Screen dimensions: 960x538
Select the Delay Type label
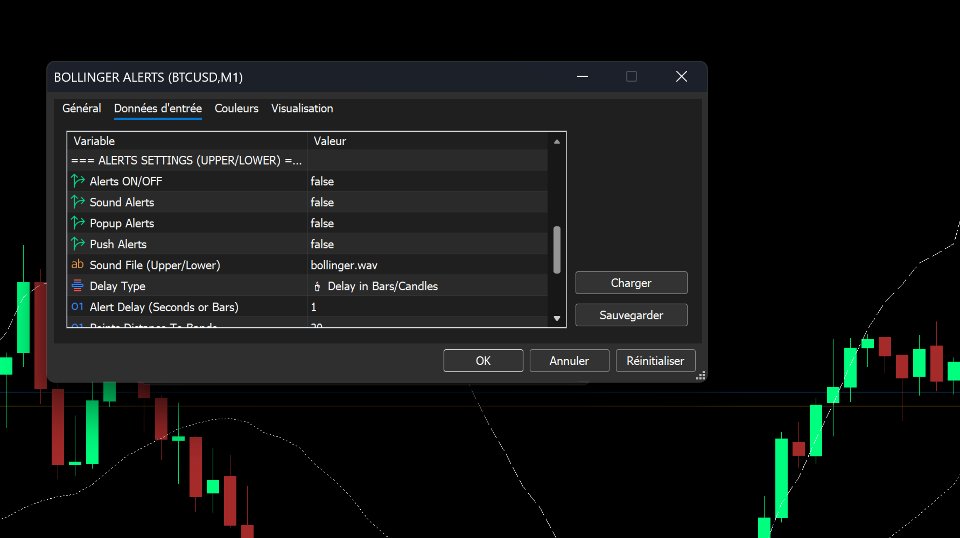point(118,286)
